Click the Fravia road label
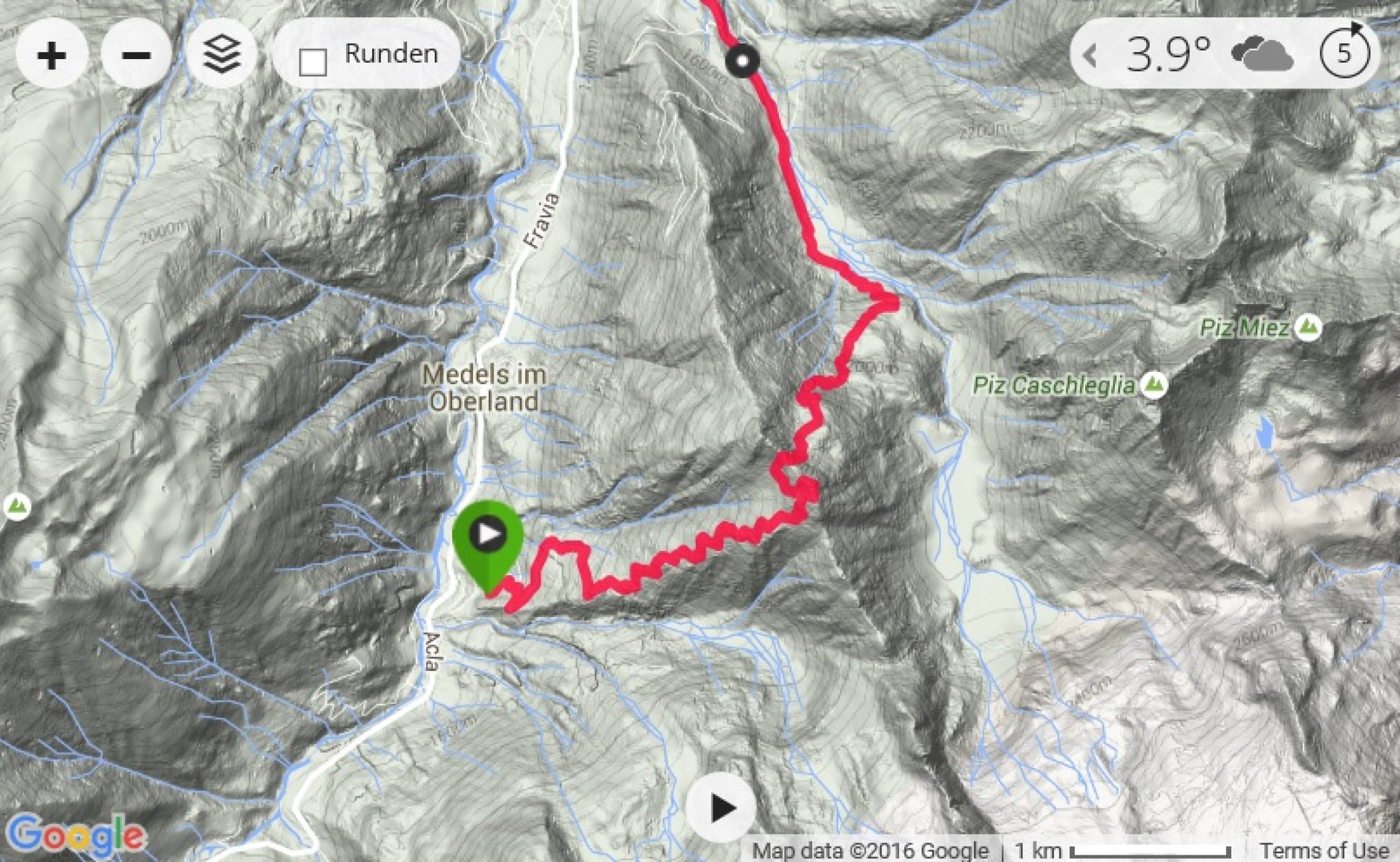This screenshot has height=862, width=1400. tap(543, 221)
